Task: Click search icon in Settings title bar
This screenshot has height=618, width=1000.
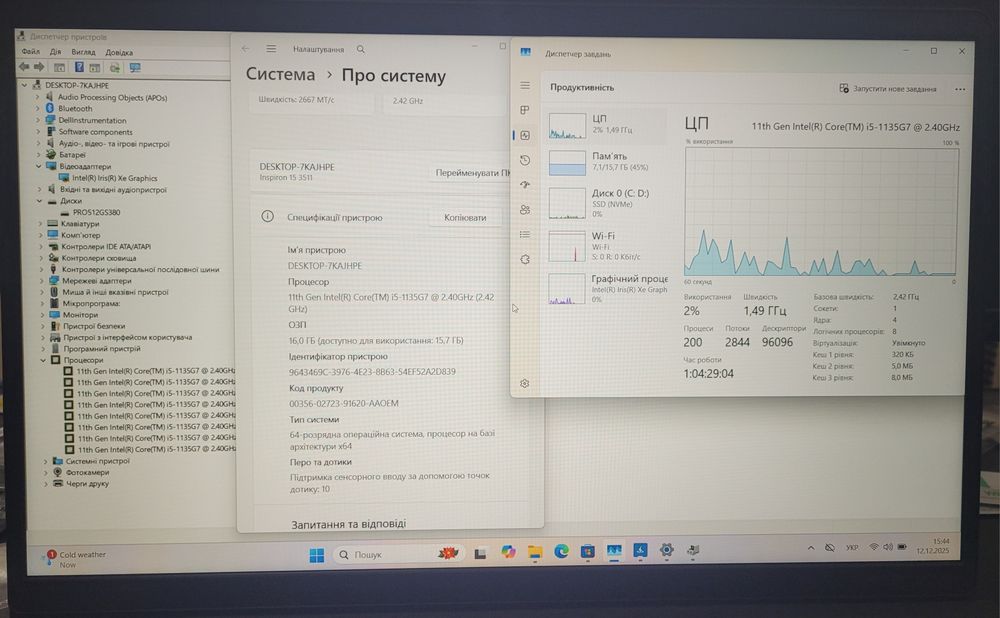Action: (x=361, y=49)
